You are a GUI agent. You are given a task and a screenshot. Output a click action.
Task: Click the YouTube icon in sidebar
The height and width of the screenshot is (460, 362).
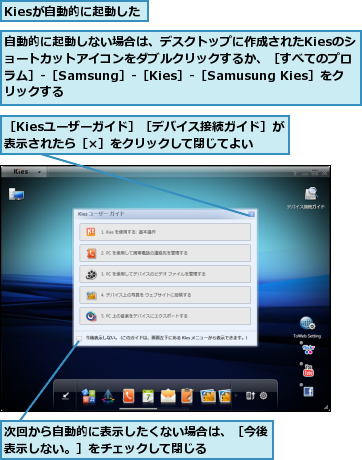308,370
